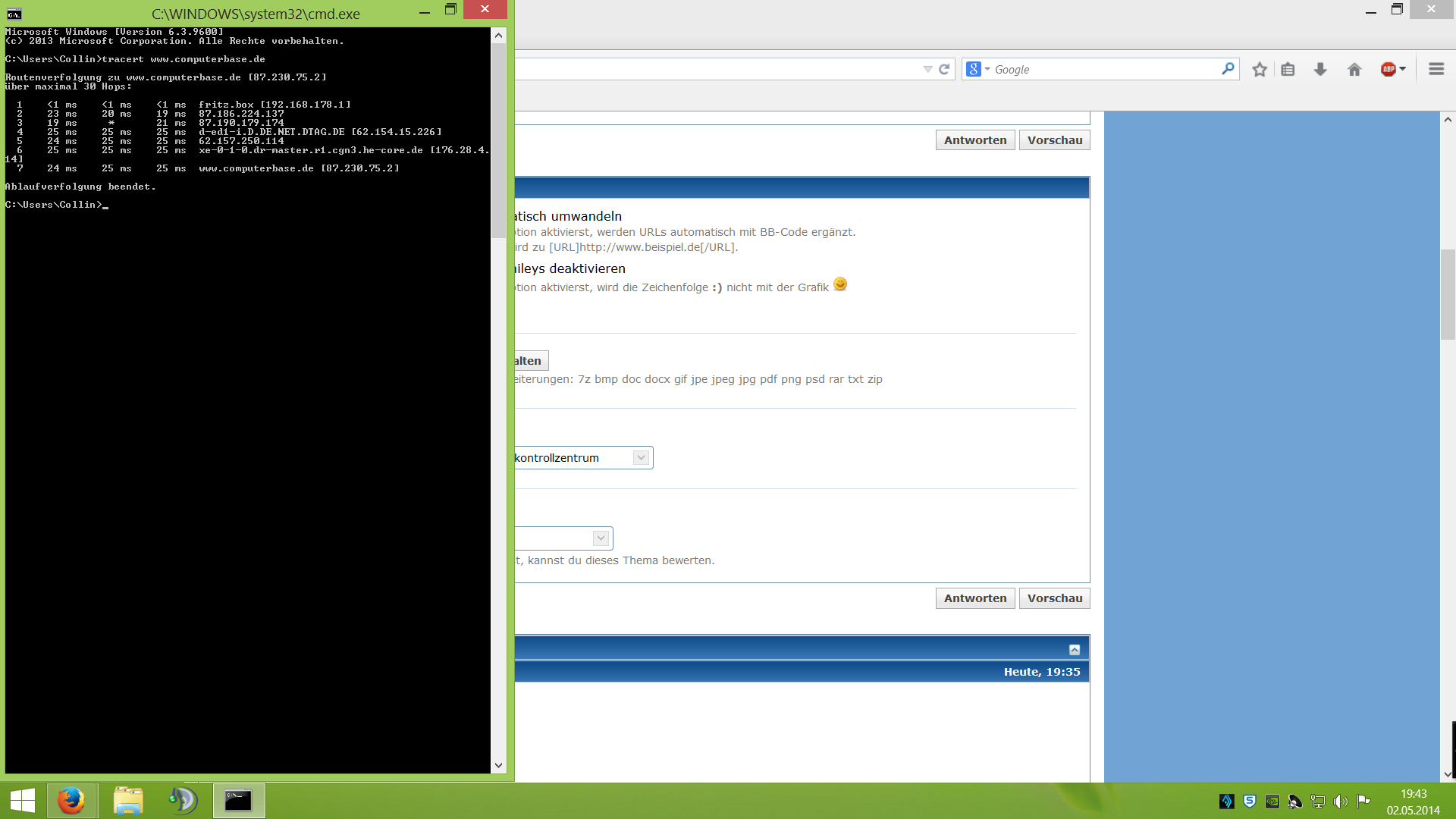The height and width of the screenshot is (819, 1456).
Task: Click the upper Antworten button
Action: click(974, 140)
